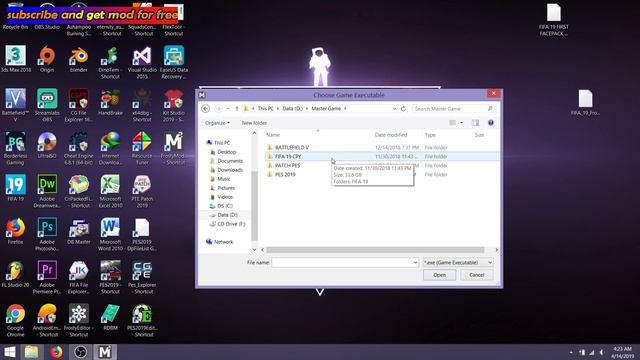This screenshot has height=360, width=640.
Task: Select Desktop in navigation pane
Action: pos(223,152)
